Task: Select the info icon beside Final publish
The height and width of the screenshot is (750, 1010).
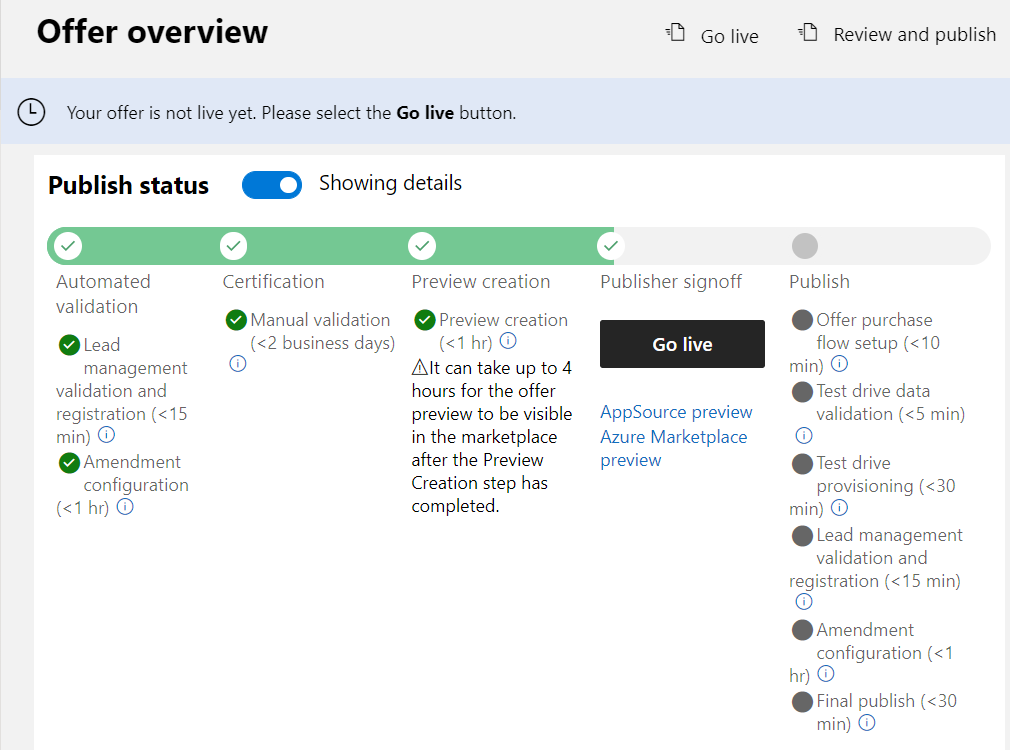Action: [x=866, y=723]
